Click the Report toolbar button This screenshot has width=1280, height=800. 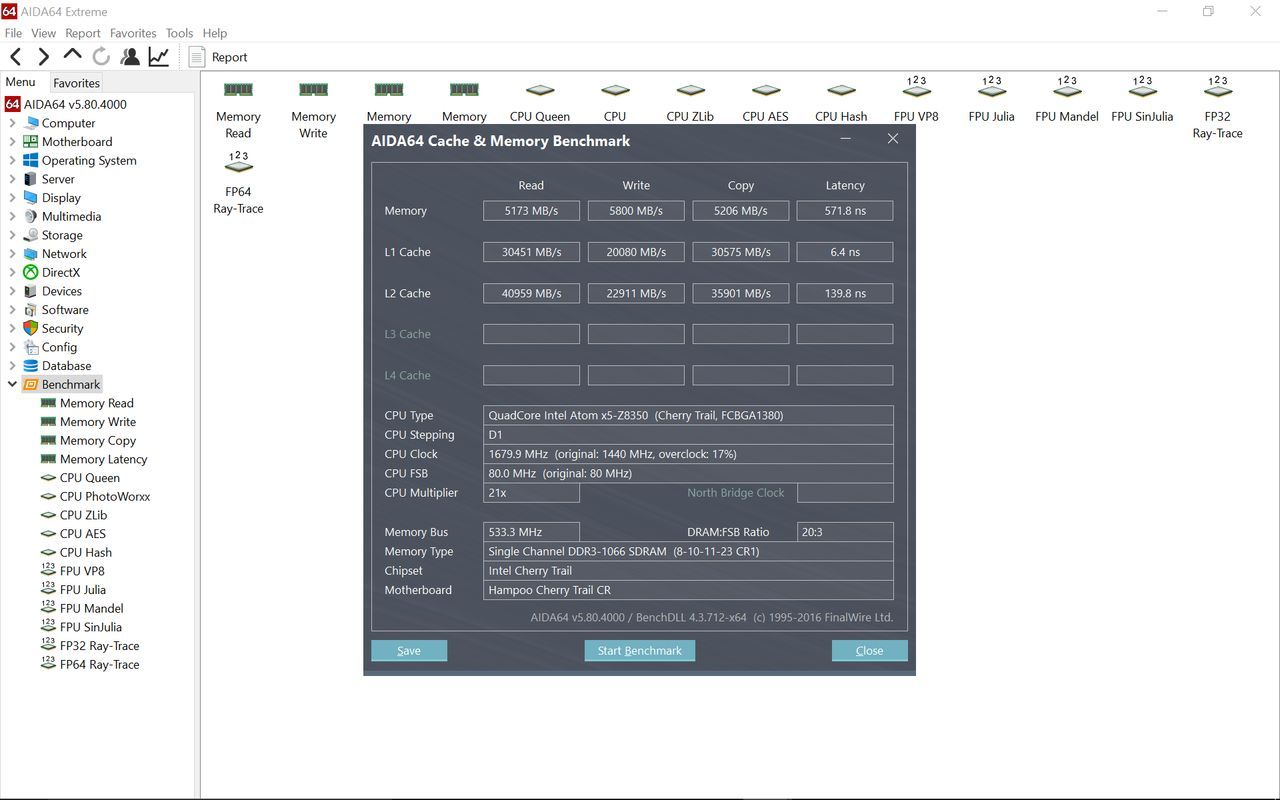coord(218,57)
